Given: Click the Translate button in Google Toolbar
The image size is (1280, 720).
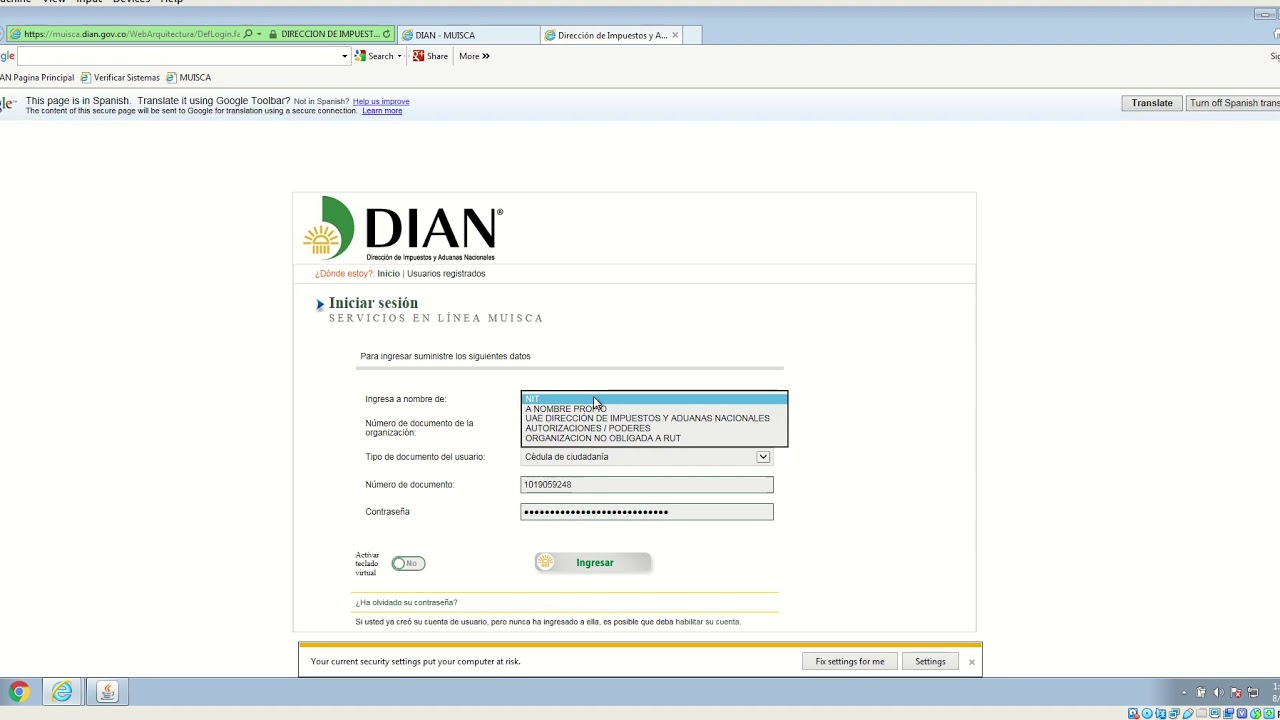Looking at the screenshot, I should pyautogui.click(x=1152, y=103).
